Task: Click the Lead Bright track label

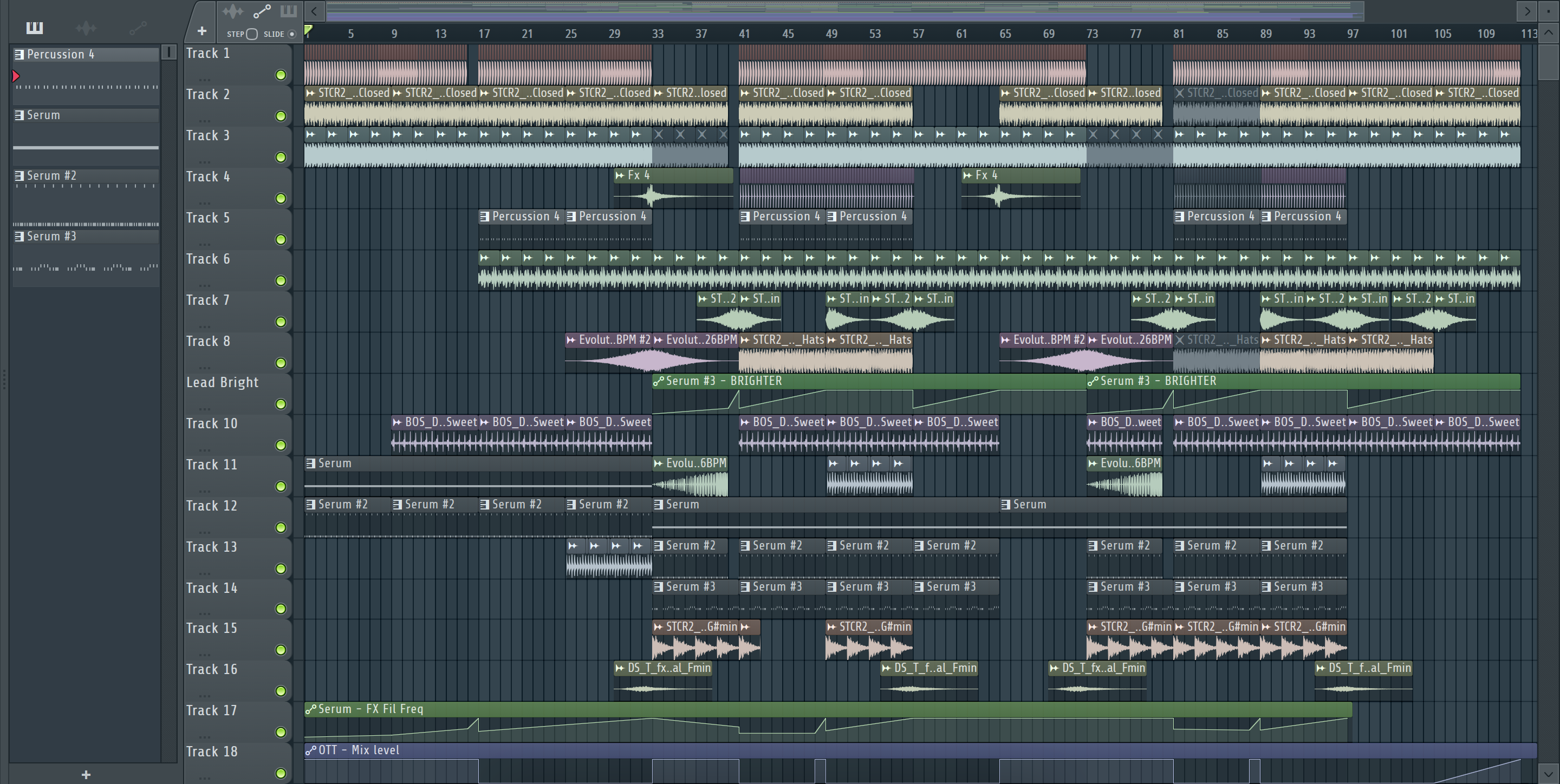Action: tap(222, 383)
